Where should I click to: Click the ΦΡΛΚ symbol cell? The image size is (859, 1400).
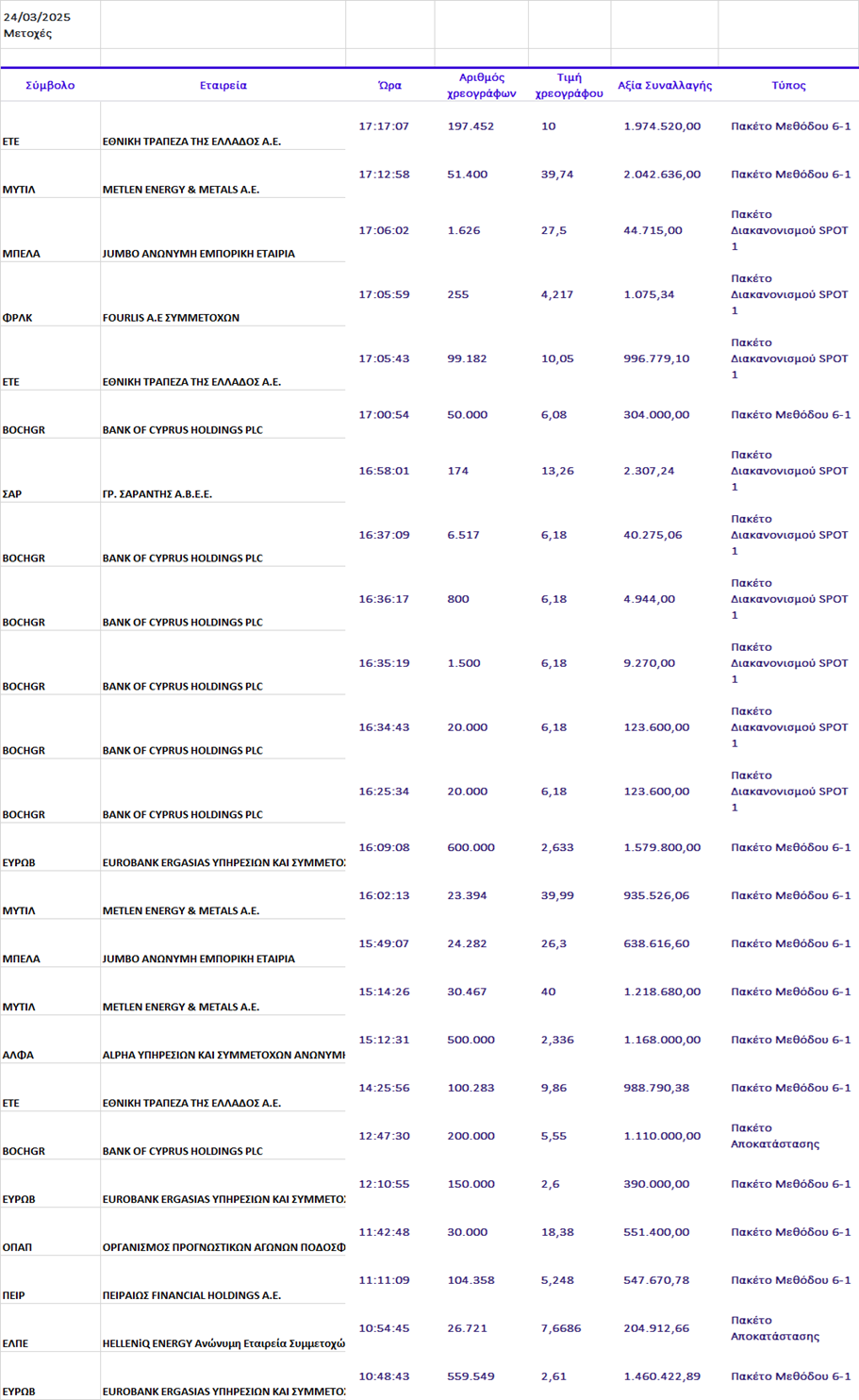[17, 318]
